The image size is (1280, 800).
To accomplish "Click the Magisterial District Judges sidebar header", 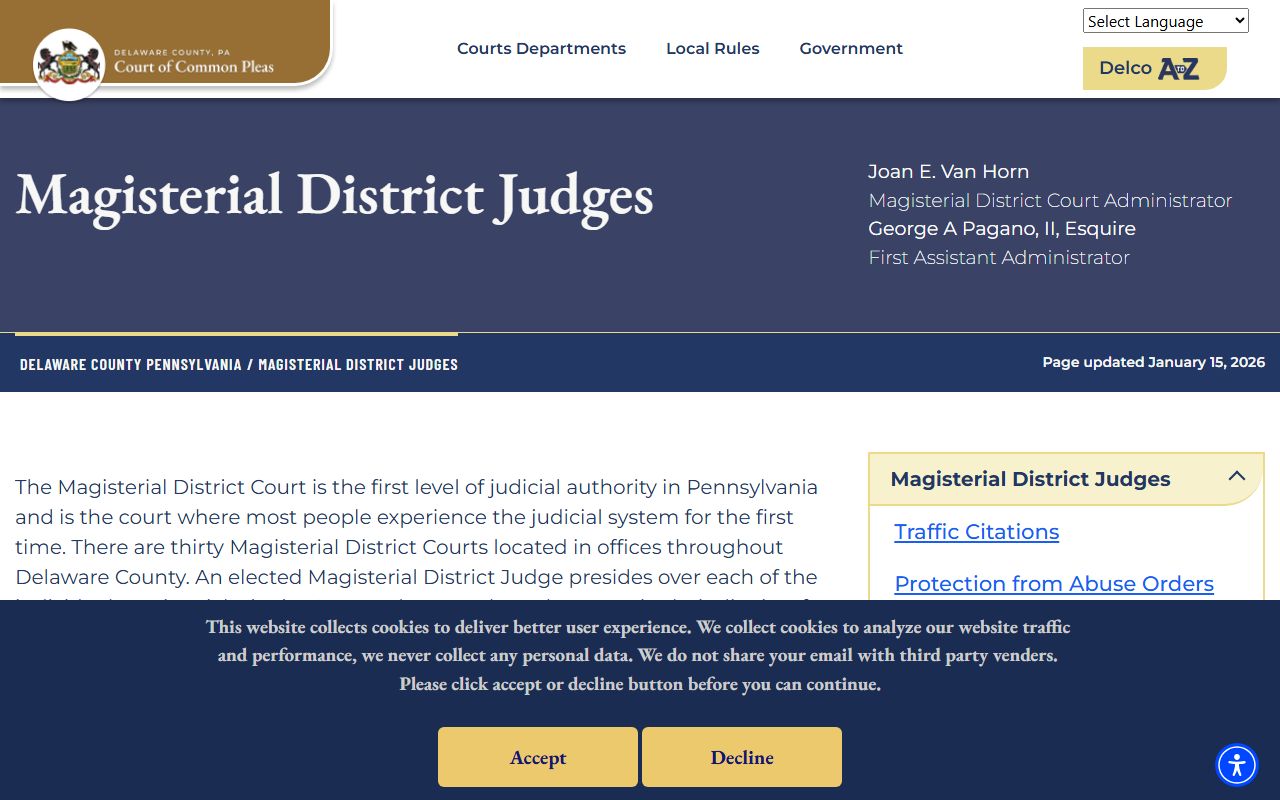I will (x=1066, y=479).
